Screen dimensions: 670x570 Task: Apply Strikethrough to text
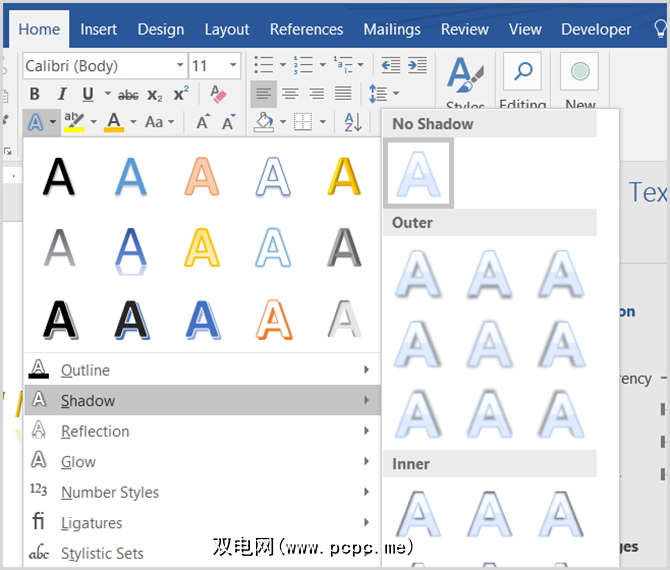[128, 95]
